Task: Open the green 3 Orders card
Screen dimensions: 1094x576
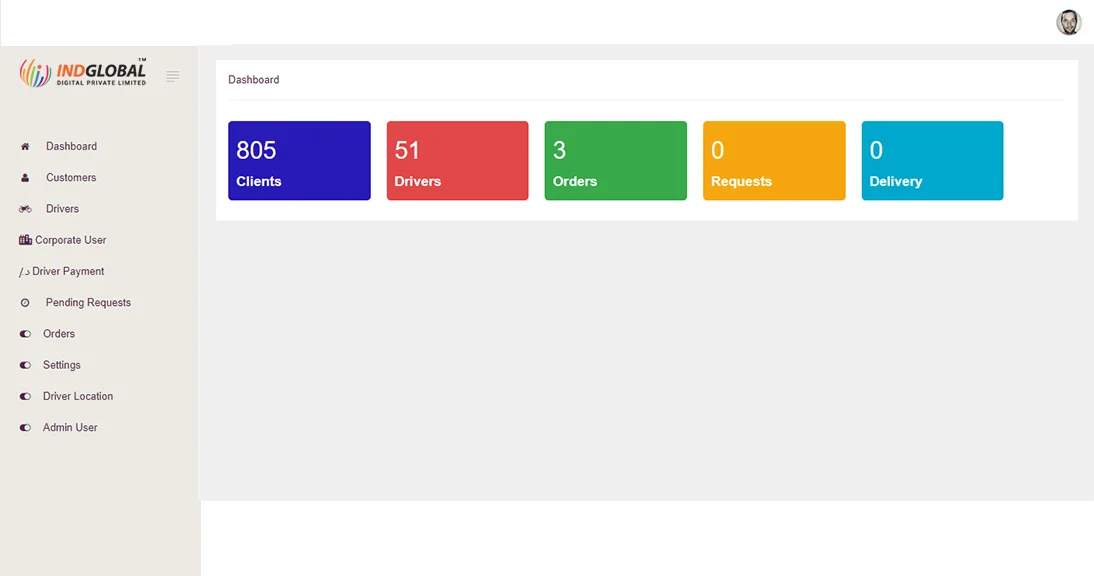Action: pos(615,161)
